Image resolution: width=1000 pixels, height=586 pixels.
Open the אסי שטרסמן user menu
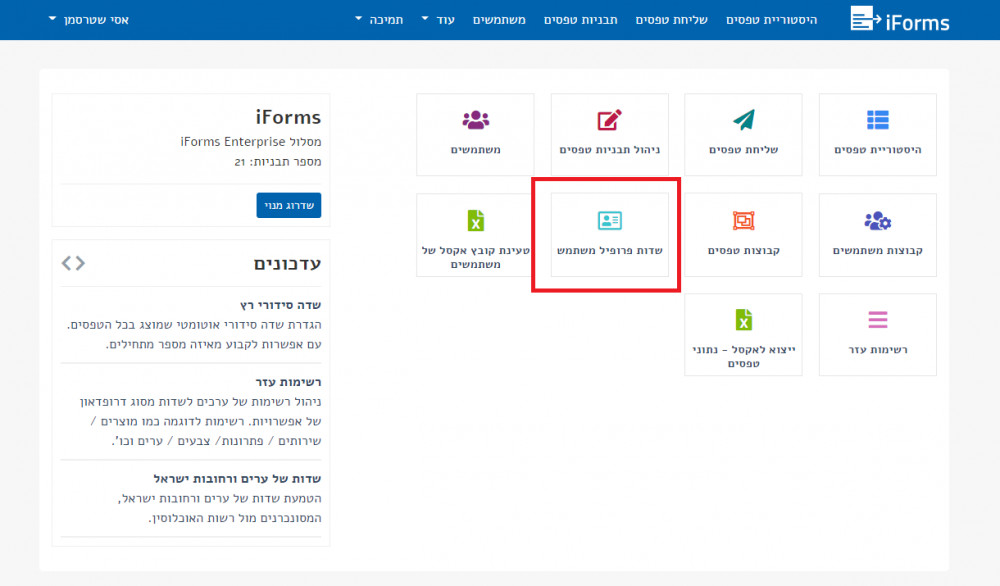[x=89, y=20]
